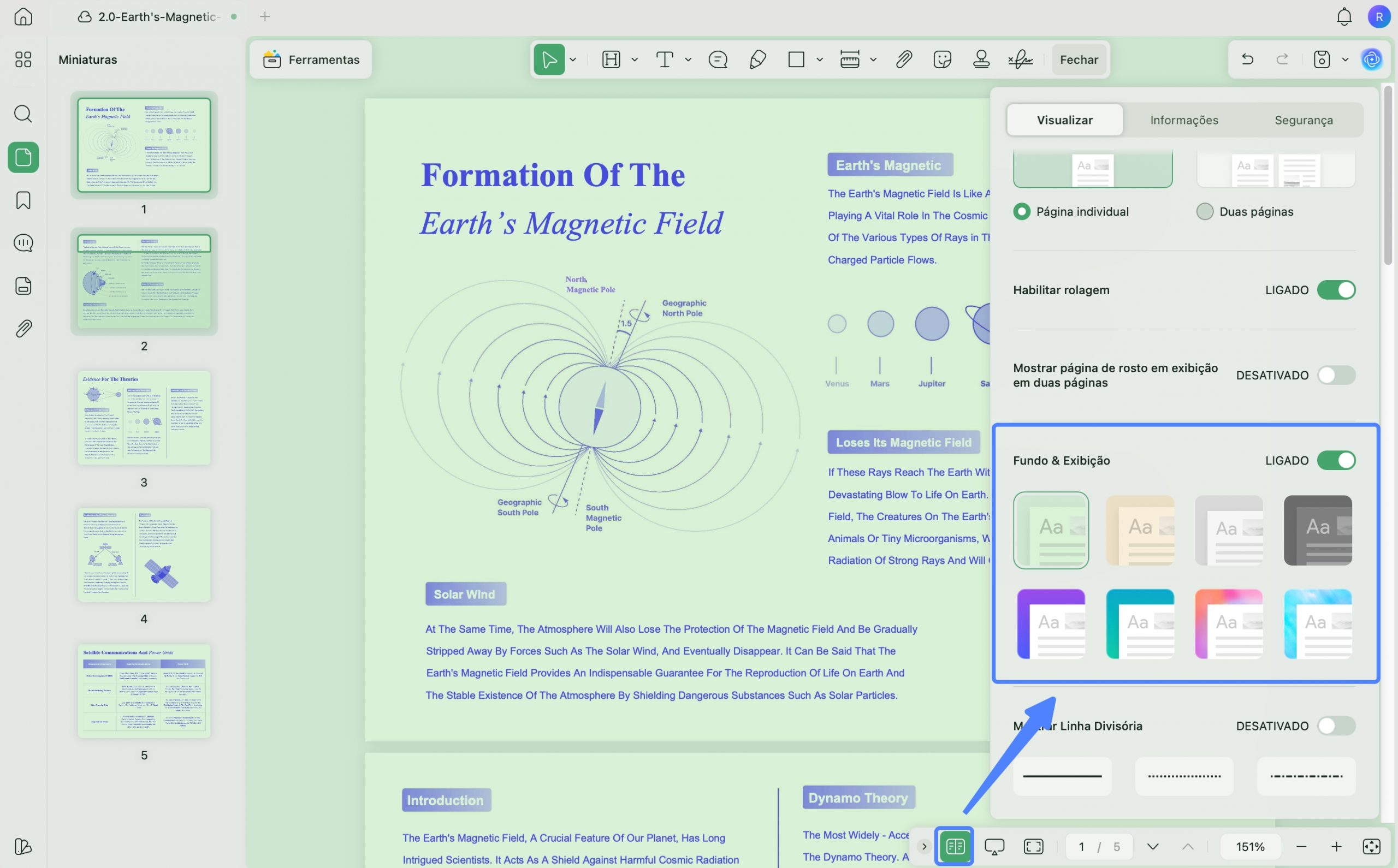1398x868 pixels.
Task: Select the measure ruler tool
Action: 850,59
